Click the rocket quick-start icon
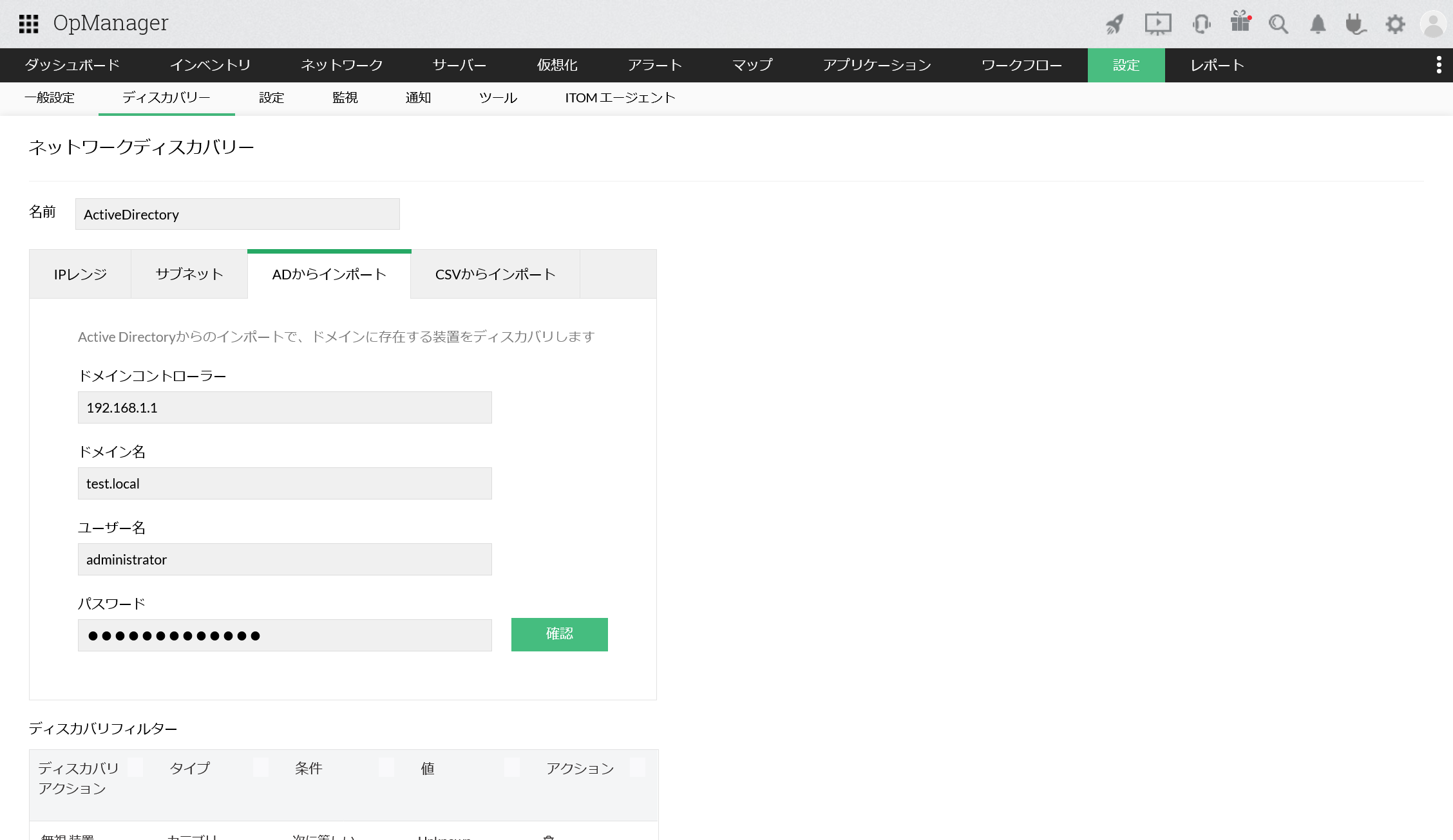The height and width of the screenshot is (840, 1453). pyautogui.click(x=1115, y=24)
